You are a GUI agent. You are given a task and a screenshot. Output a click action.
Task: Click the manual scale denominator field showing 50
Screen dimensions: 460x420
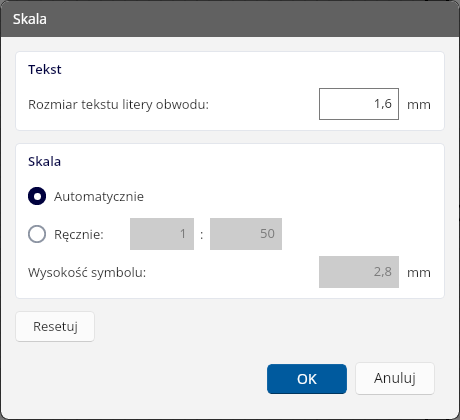pos(246,234)
